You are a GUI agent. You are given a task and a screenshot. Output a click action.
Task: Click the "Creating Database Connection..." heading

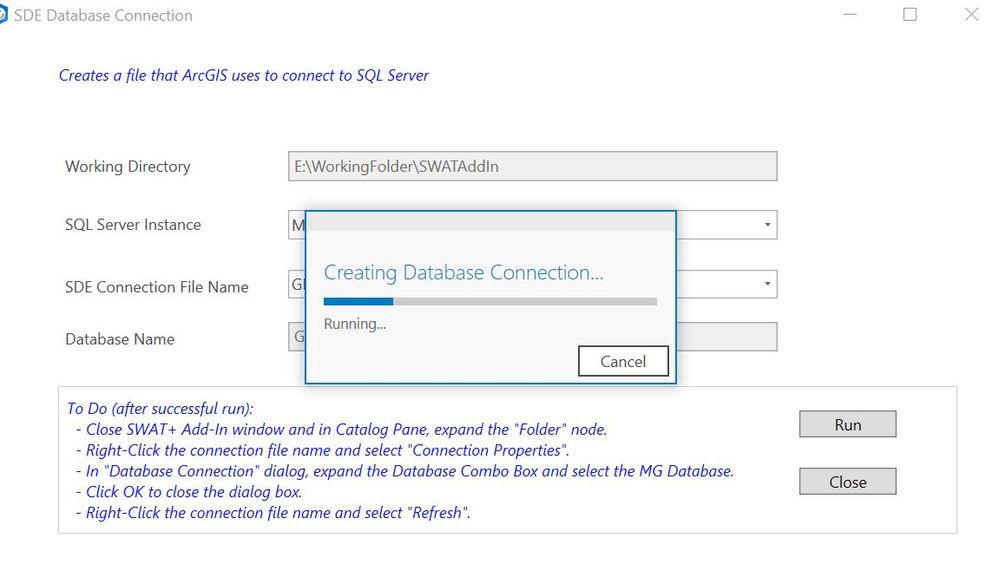click(464, 273)
